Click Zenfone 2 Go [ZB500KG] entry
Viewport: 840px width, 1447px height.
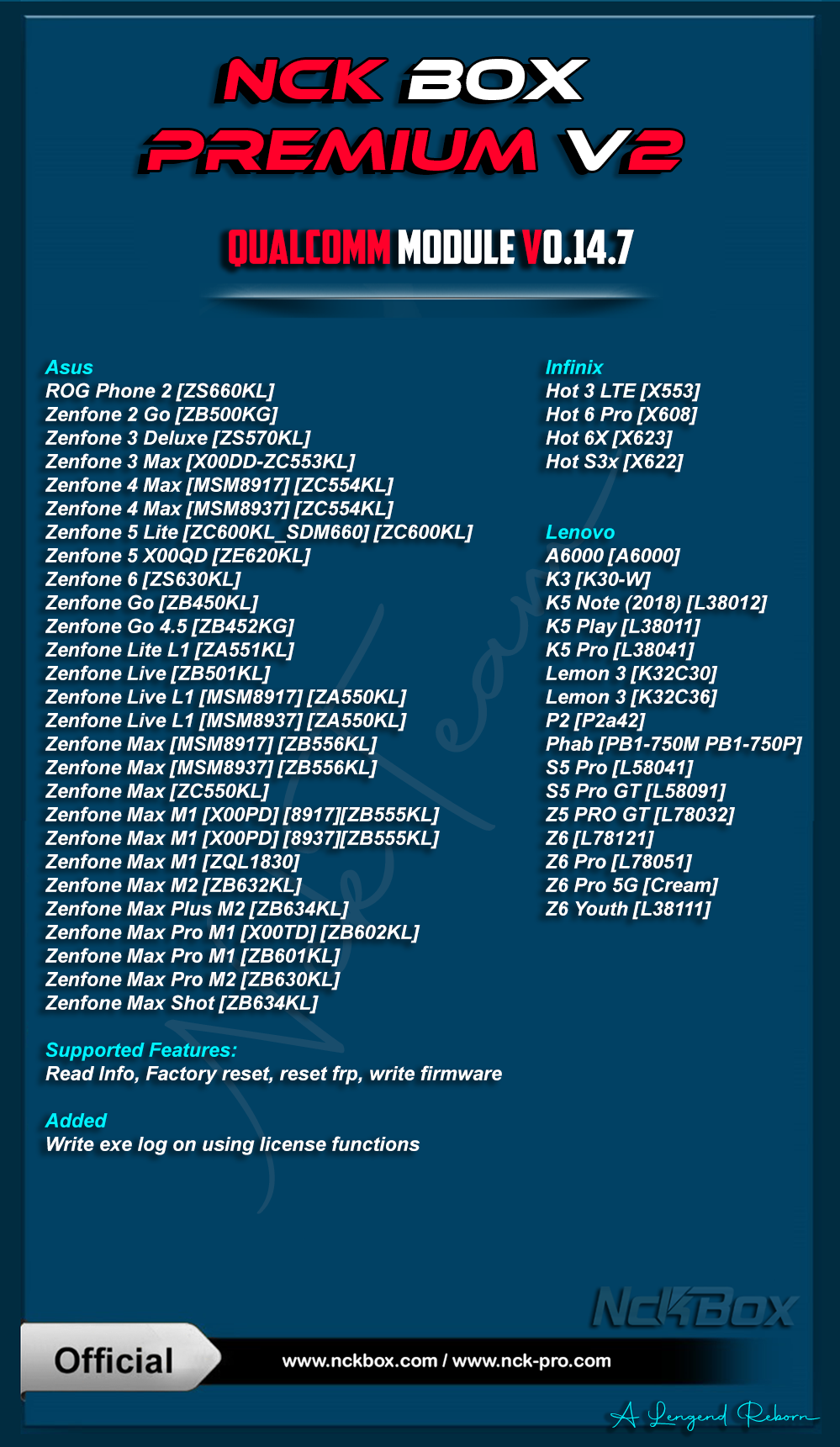point(161,415)
